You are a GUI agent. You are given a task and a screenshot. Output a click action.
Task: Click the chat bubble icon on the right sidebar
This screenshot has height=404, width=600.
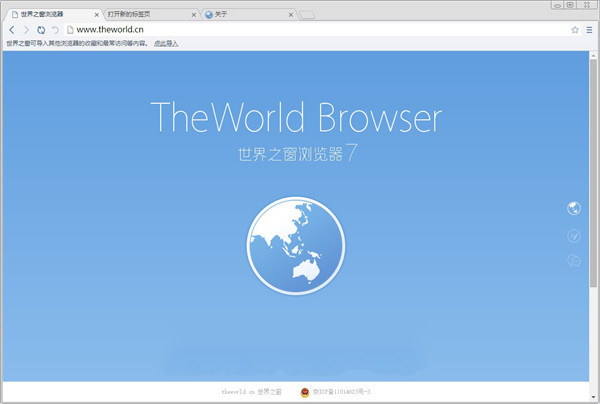click(574, 261)
